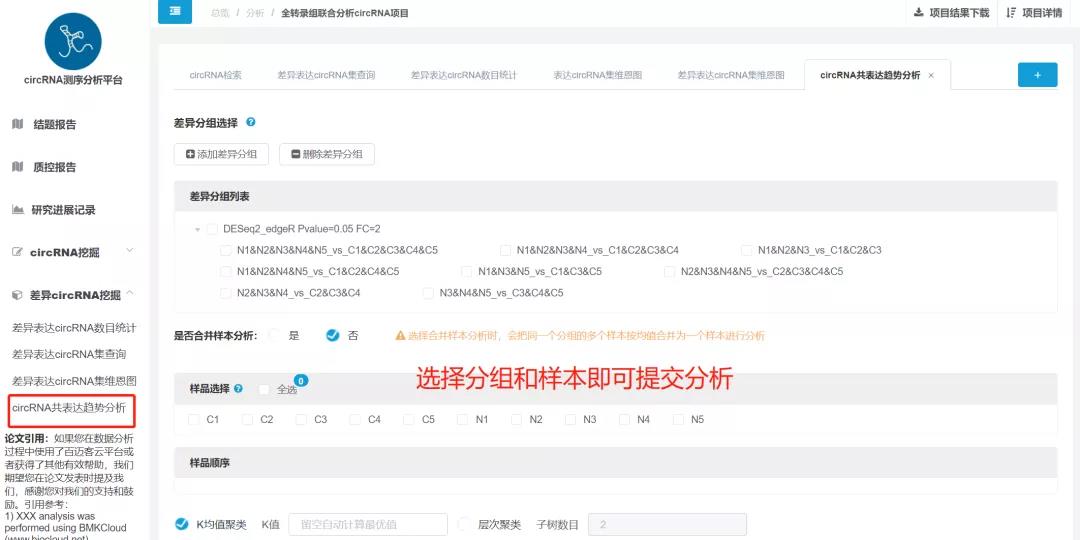The width and height of the screenshot is (1080, 540).
Task: Switch to the circRNA检索 tab
Action: tap(215, 75)
